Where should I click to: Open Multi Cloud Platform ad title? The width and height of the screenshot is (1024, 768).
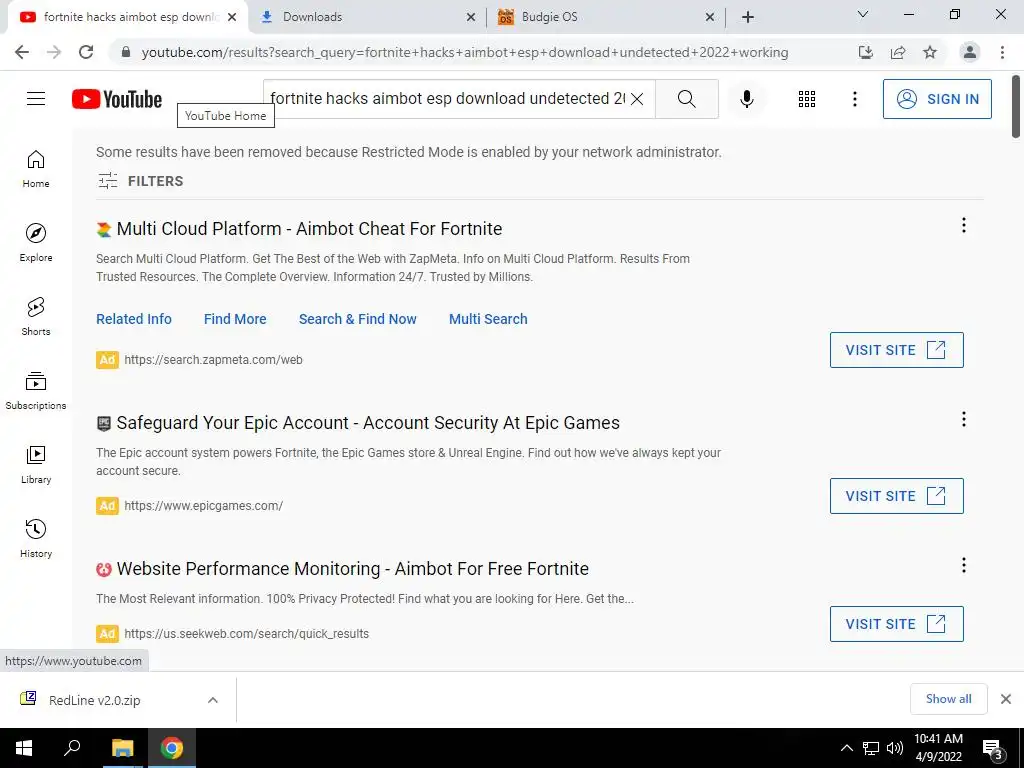(310, 229)
